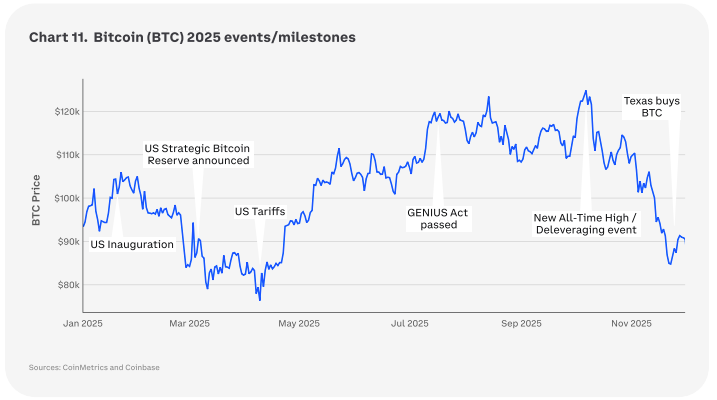Click the $80k y-axis label
717x400 pixels.
(68, 285)
